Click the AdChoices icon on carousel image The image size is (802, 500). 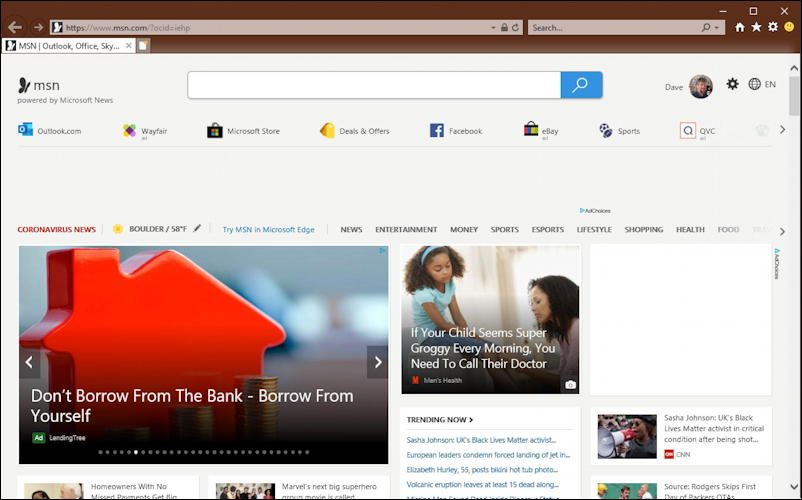pos(382,251)
